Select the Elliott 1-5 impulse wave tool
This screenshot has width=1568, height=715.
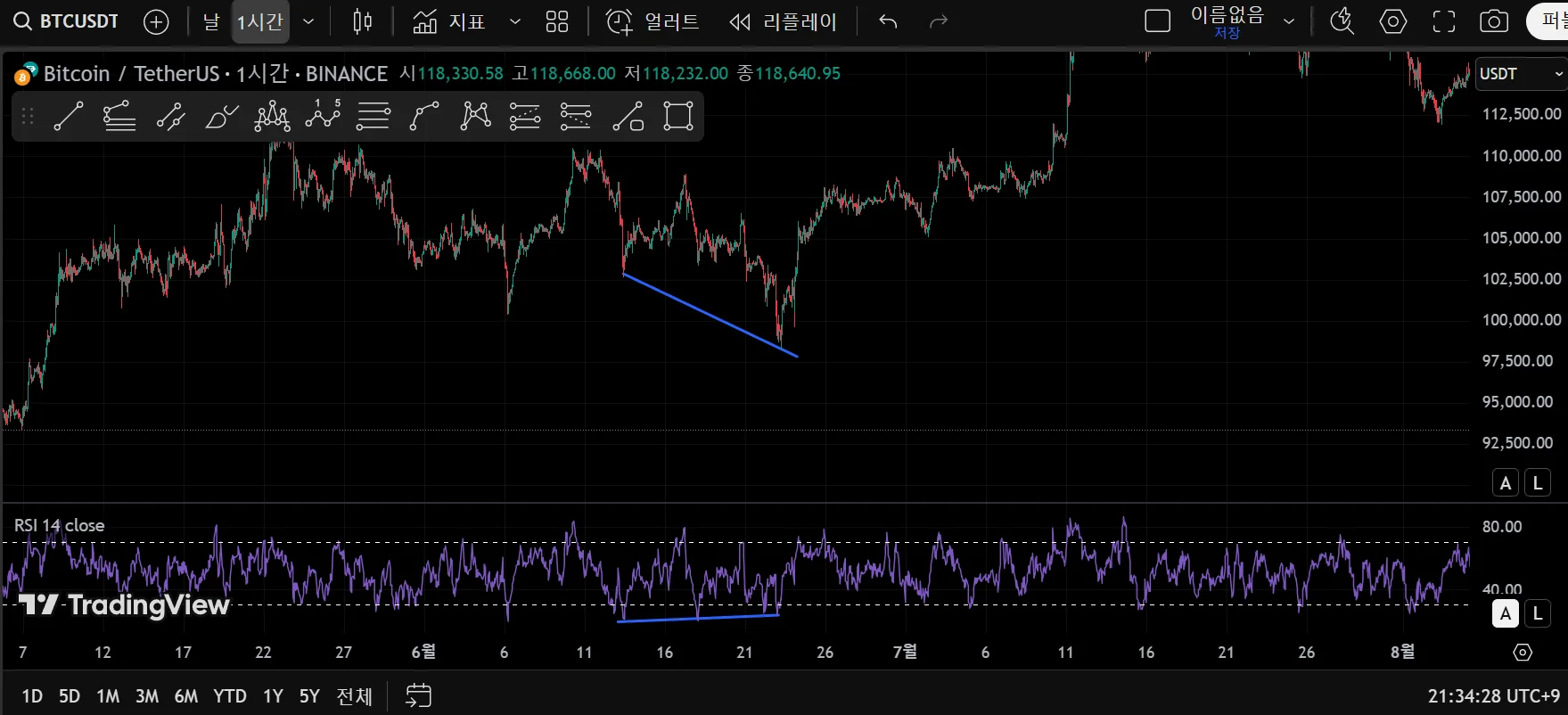[323, 117]
